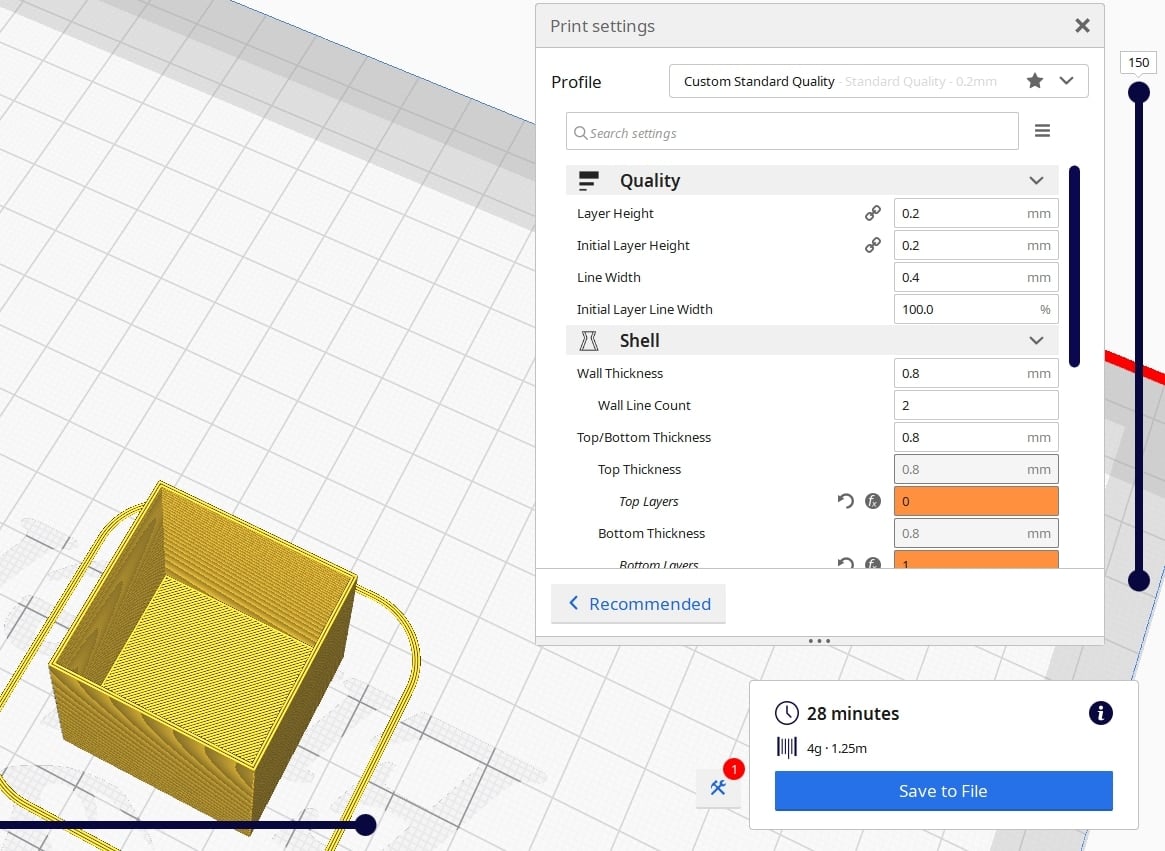This screenshot has width=1165, height=851.
Task: Click the upper handle of the layer slider
Action: tap(1138, 92)
